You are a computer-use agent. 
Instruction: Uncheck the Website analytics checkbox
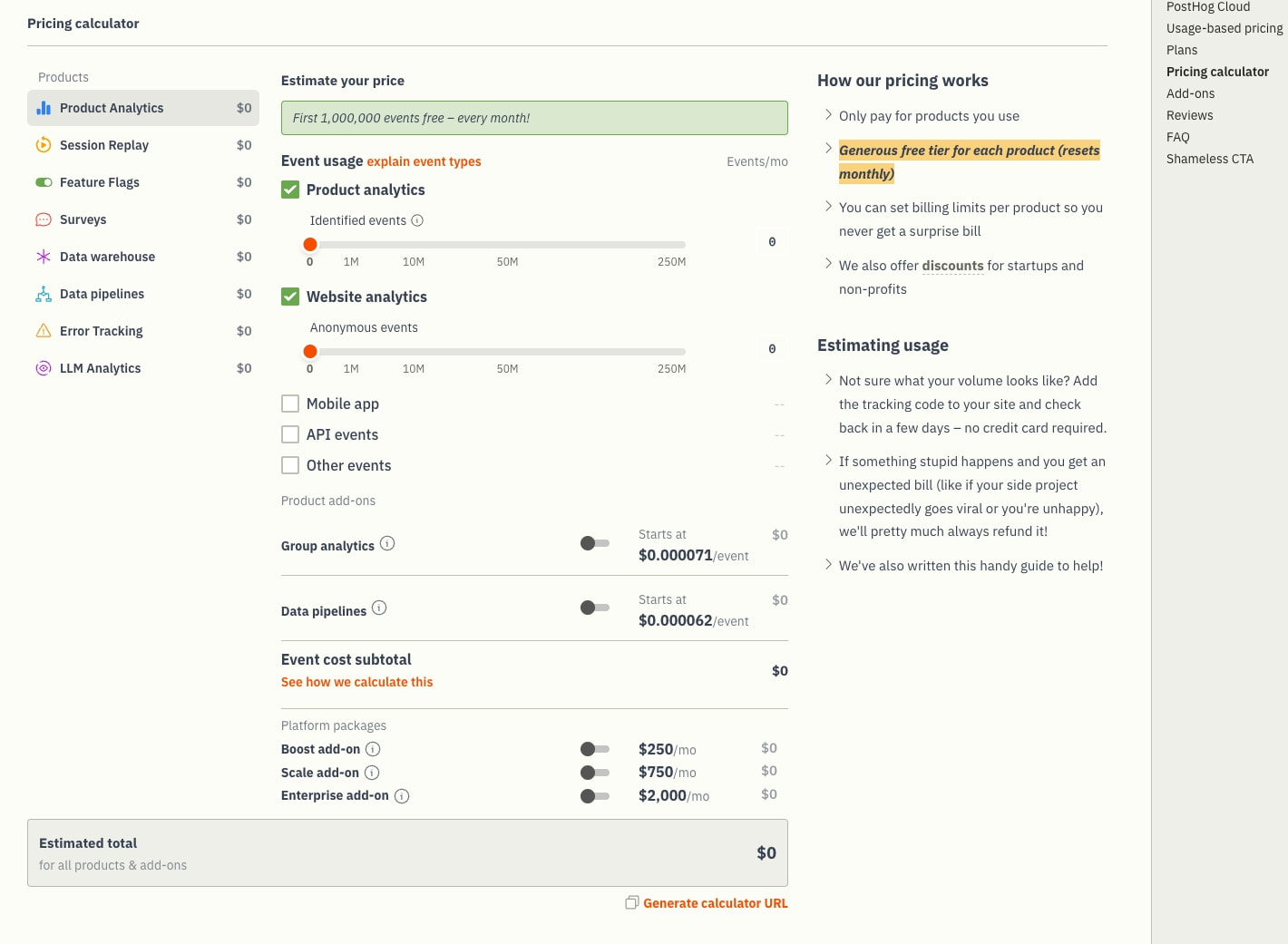point(290,297)
